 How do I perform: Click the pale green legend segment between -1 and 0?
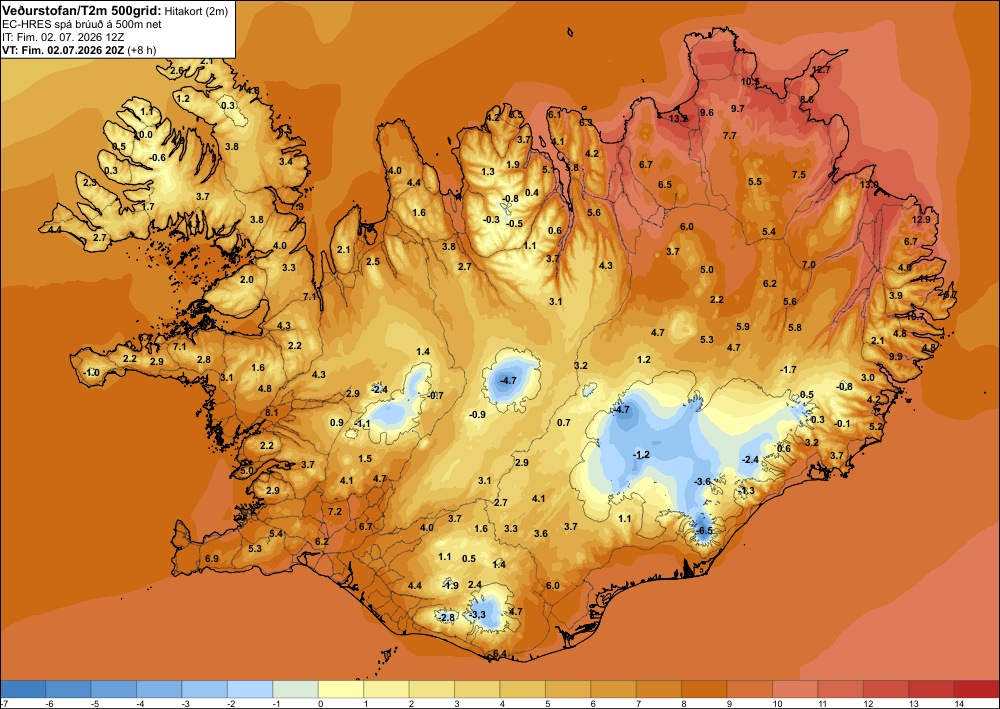pos(295,689)
